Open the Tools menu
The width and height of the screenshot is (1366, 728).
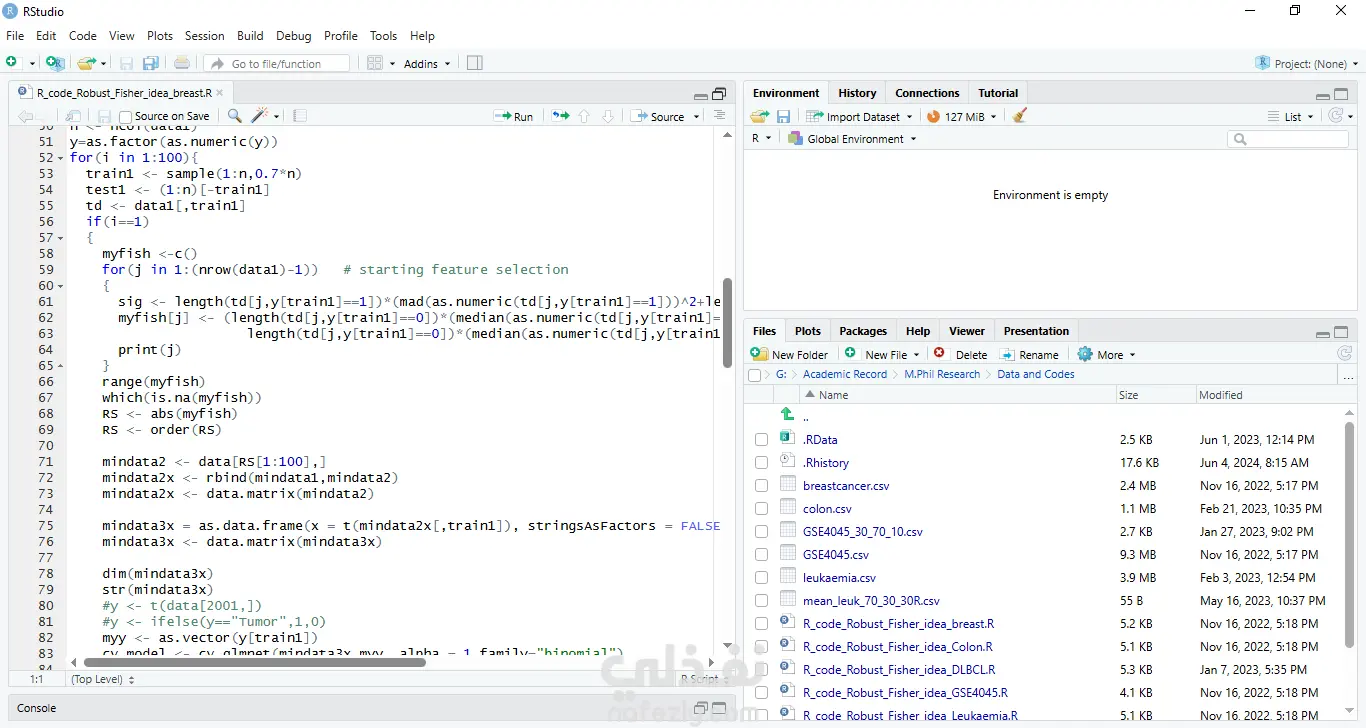383,36
